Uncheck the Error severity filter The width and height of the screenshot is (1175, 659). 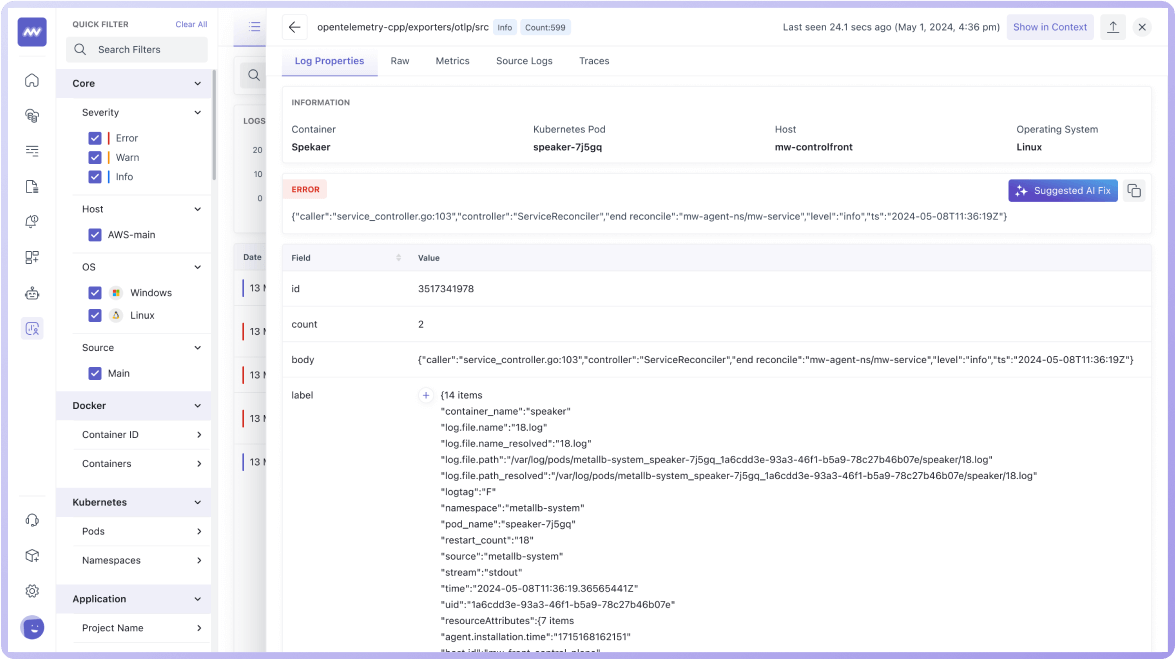click(95, 137)
